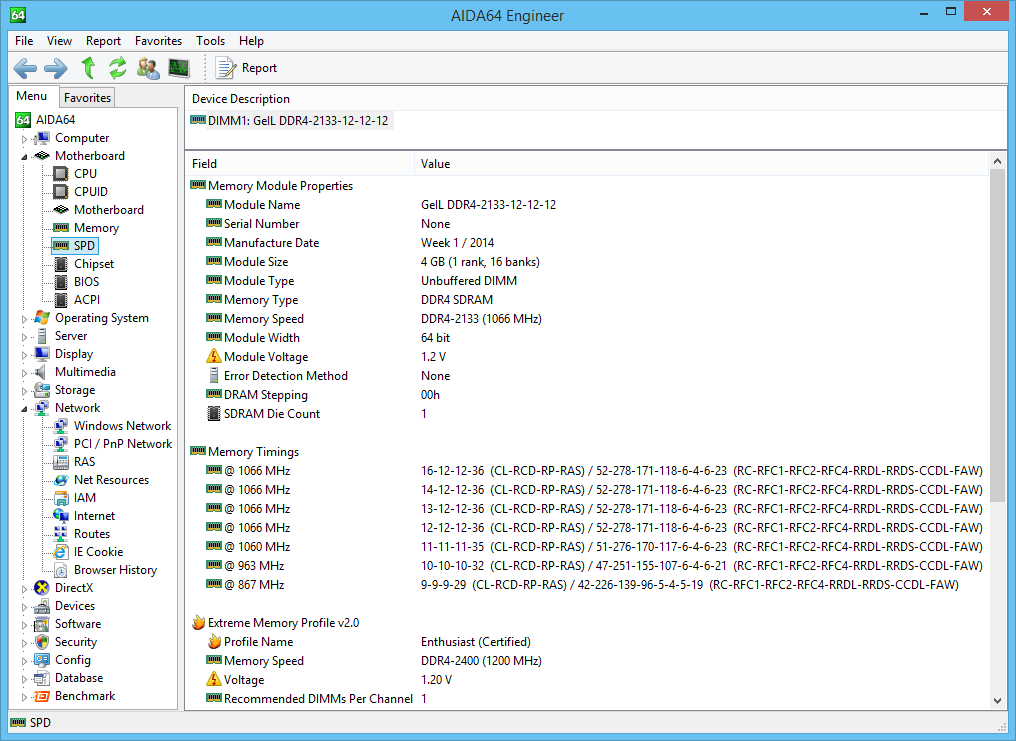The image size is (1016, 741).
Task: Collapse the Motherboard tree node
Action: (24, 157)
